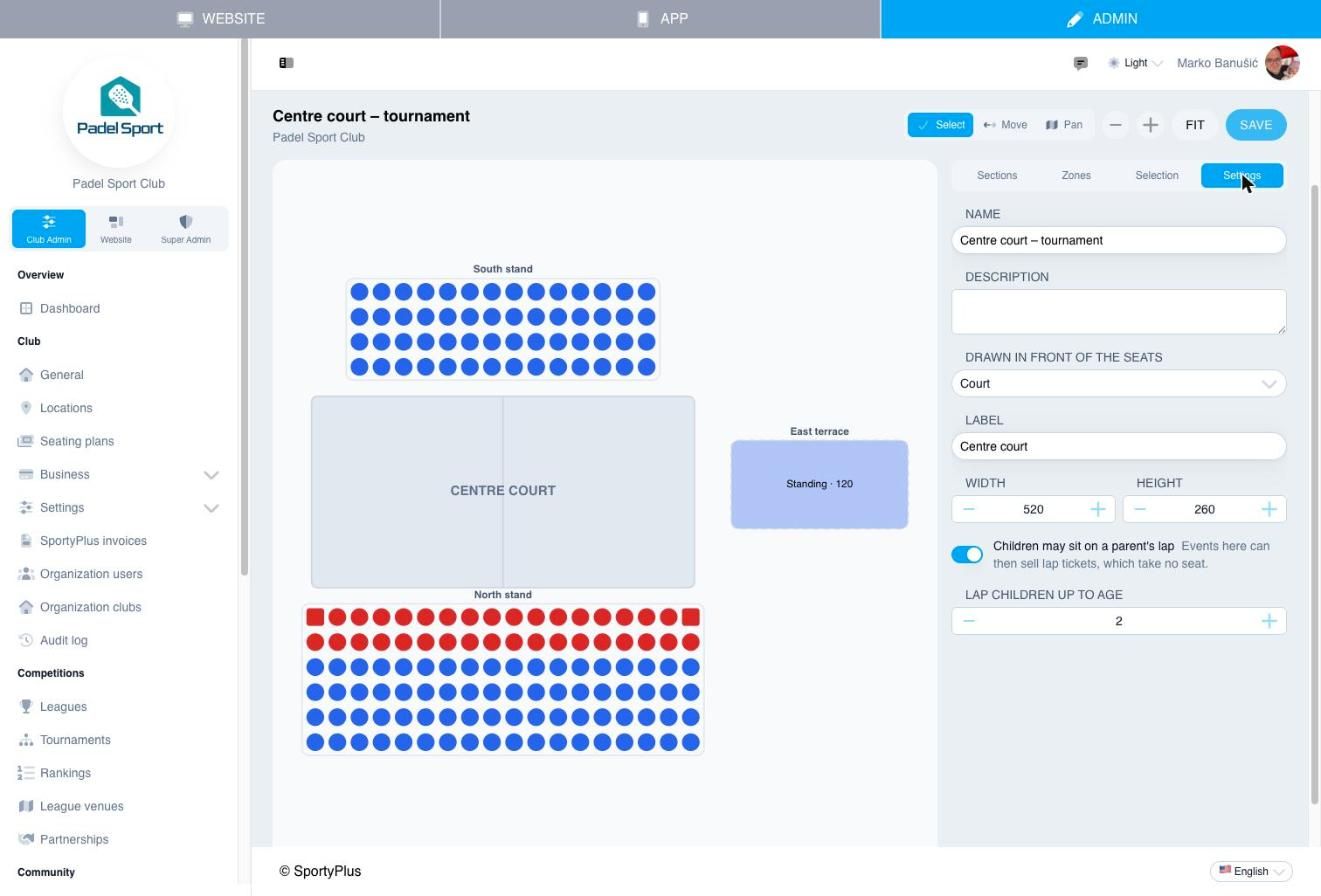
Task: Zoom out with the minus icon
Action: pyautogui.click(x=1115, y=125)
